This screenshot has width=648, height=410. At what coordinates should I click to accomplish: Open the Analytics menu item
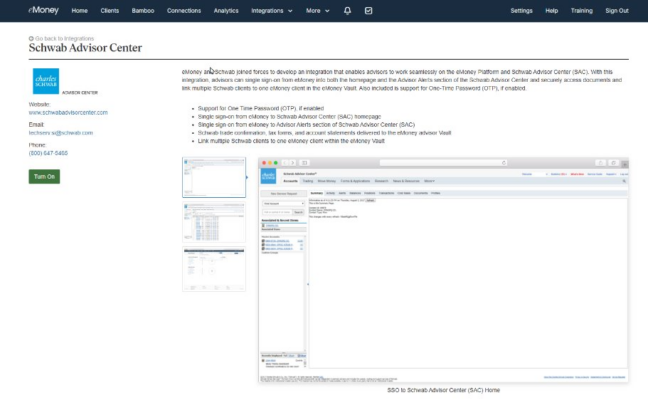(226, 11)
